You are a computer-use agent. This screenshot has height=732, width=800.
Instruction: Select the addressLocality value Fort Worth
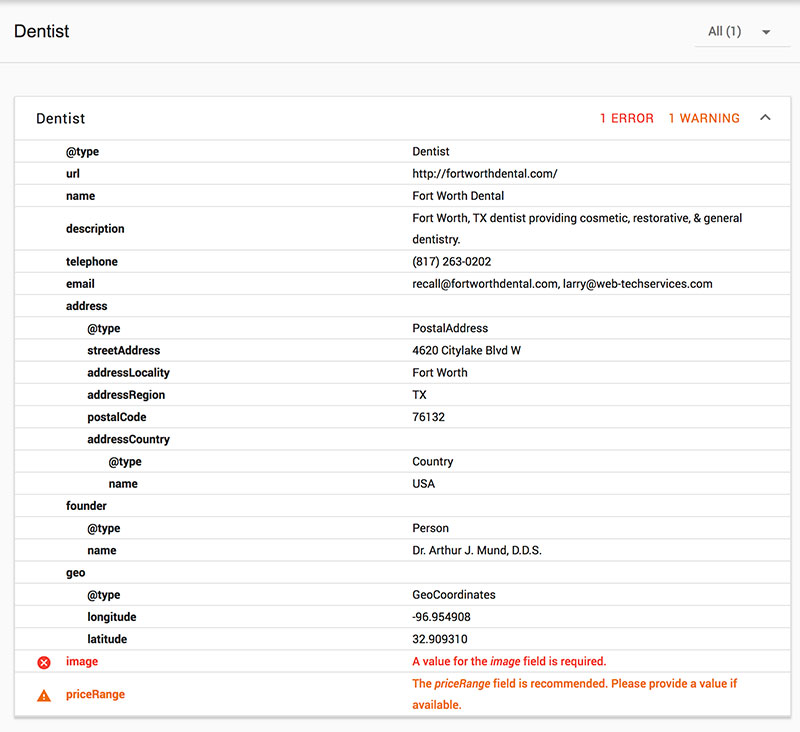(x=440, y=373)
